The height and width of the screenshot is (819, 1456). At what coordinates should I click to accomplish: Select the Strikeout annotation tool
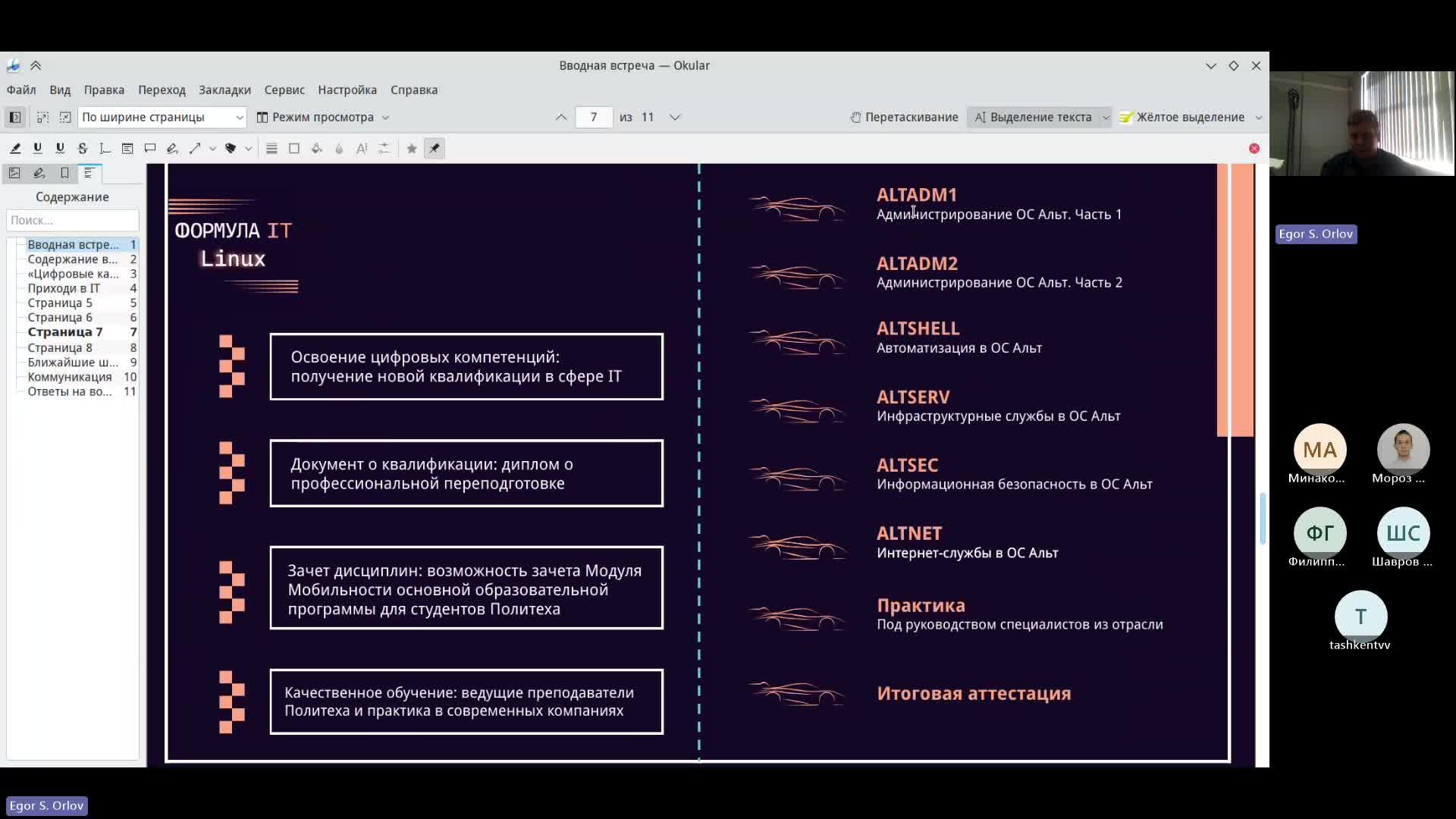tap(83, 149)
